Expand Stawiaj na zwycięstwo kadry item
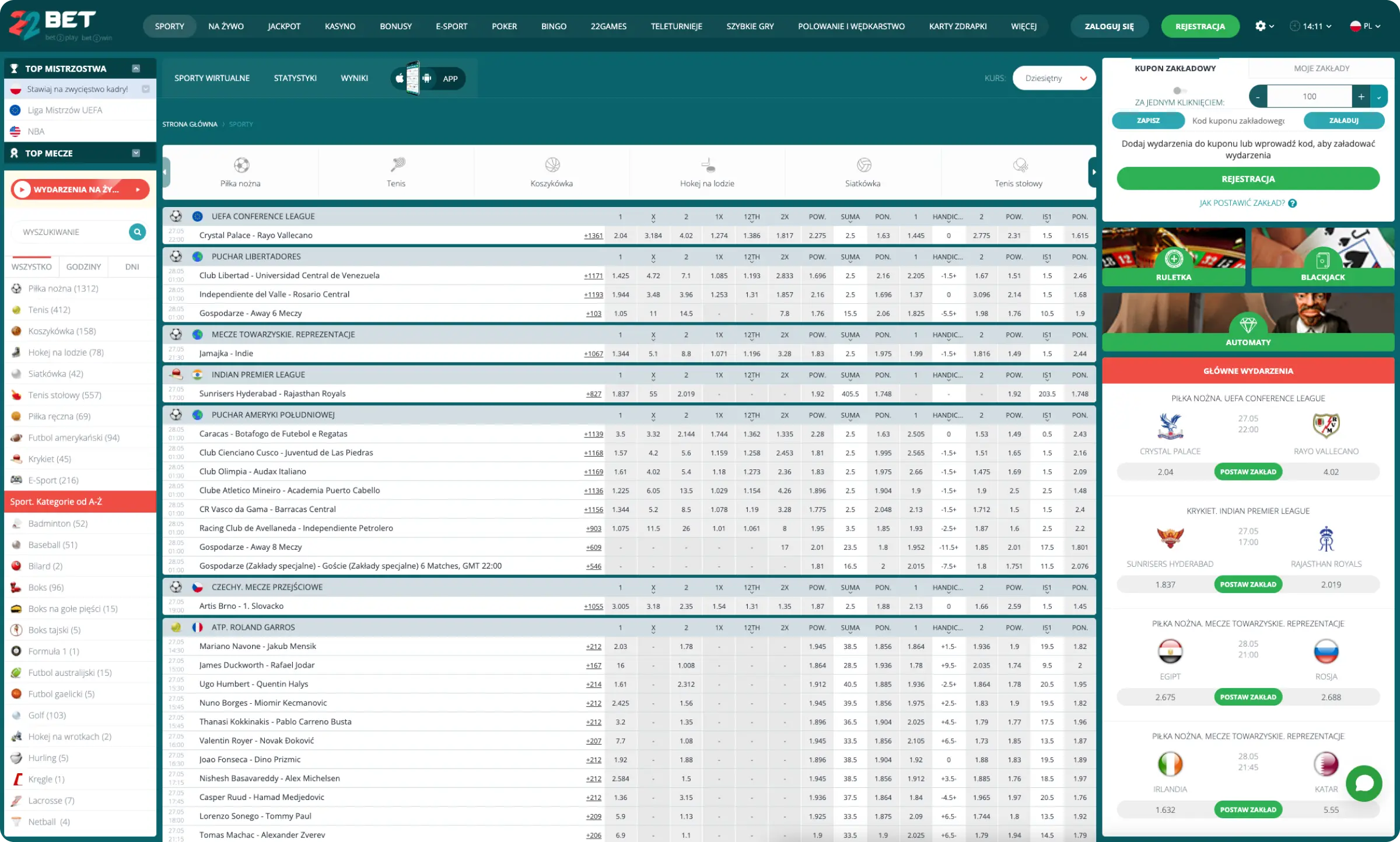 click(x=146, y=89)
